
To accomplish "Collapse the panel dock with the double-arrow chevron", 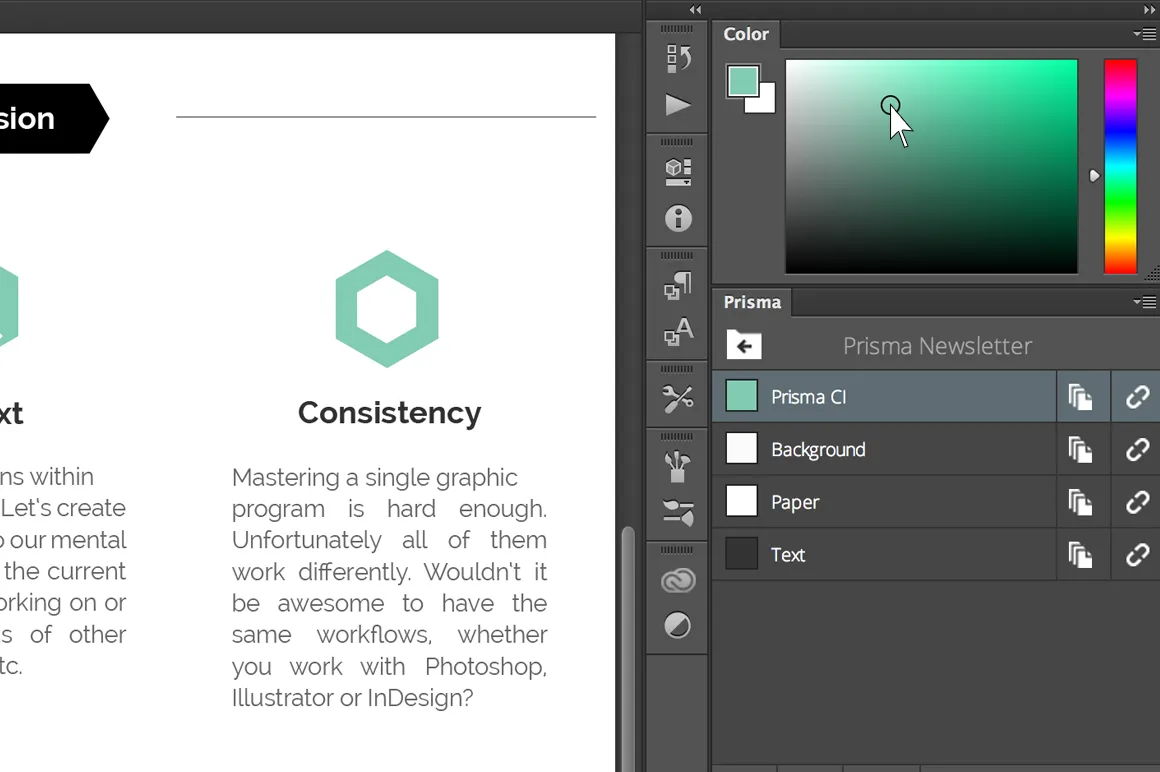I will 694,9.
